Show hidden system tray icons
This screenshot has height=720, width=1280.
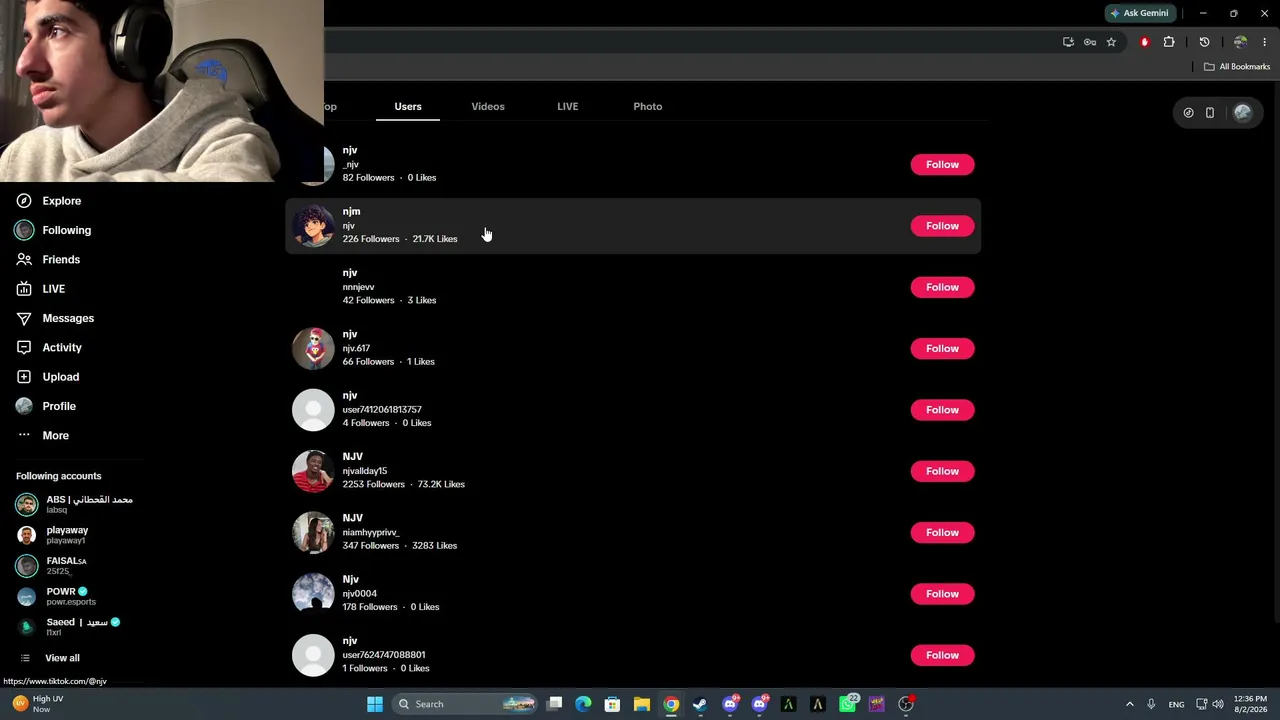point(1130,704)
